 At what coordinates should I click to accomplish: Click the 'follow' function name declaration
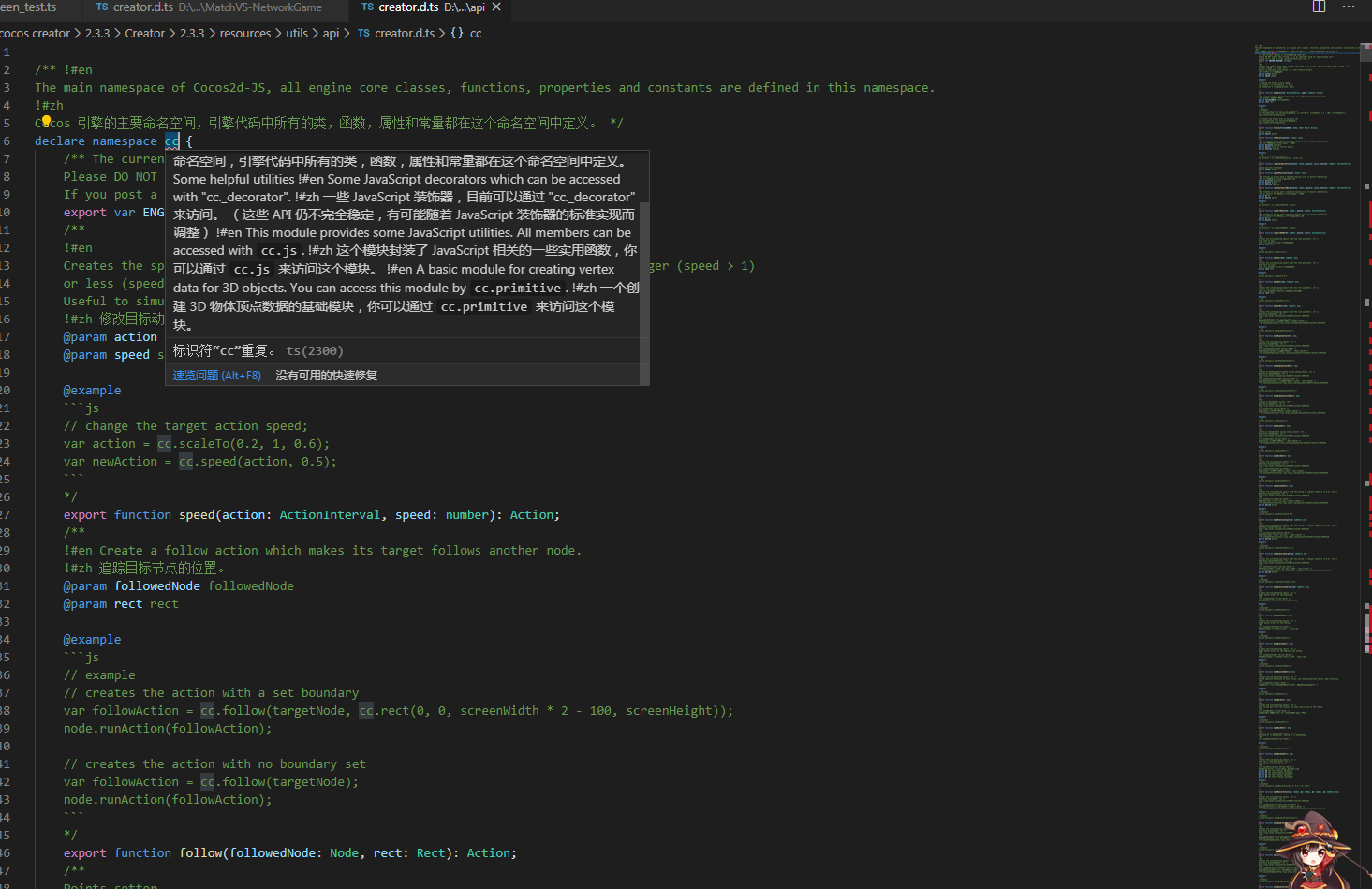200,852
